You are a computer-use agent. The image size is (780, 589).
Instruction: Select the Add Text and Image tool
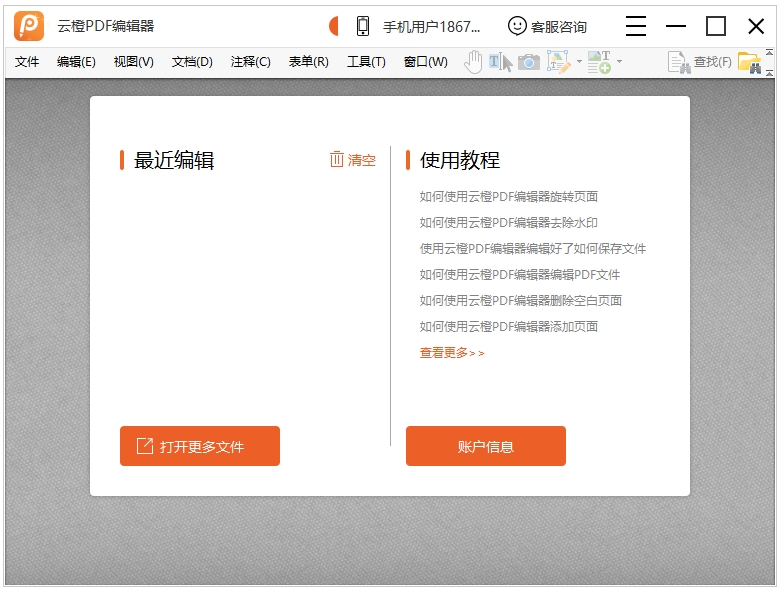point(599,62)
